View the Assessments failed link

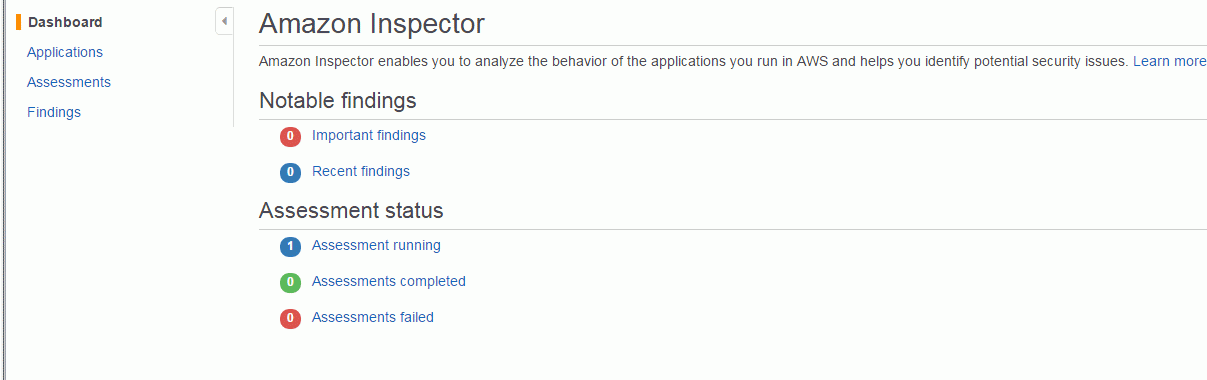pyautogui.click(x=373, y=317)
